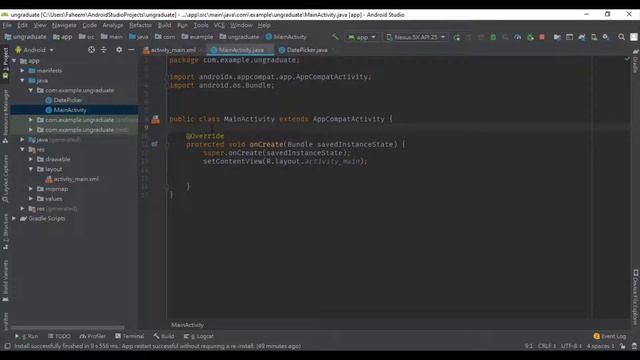Image resolution: width=640 pixels, height=360 pixels.
Task: Click the Search Everywhere magnifier icon
Action: click(621, 37)
